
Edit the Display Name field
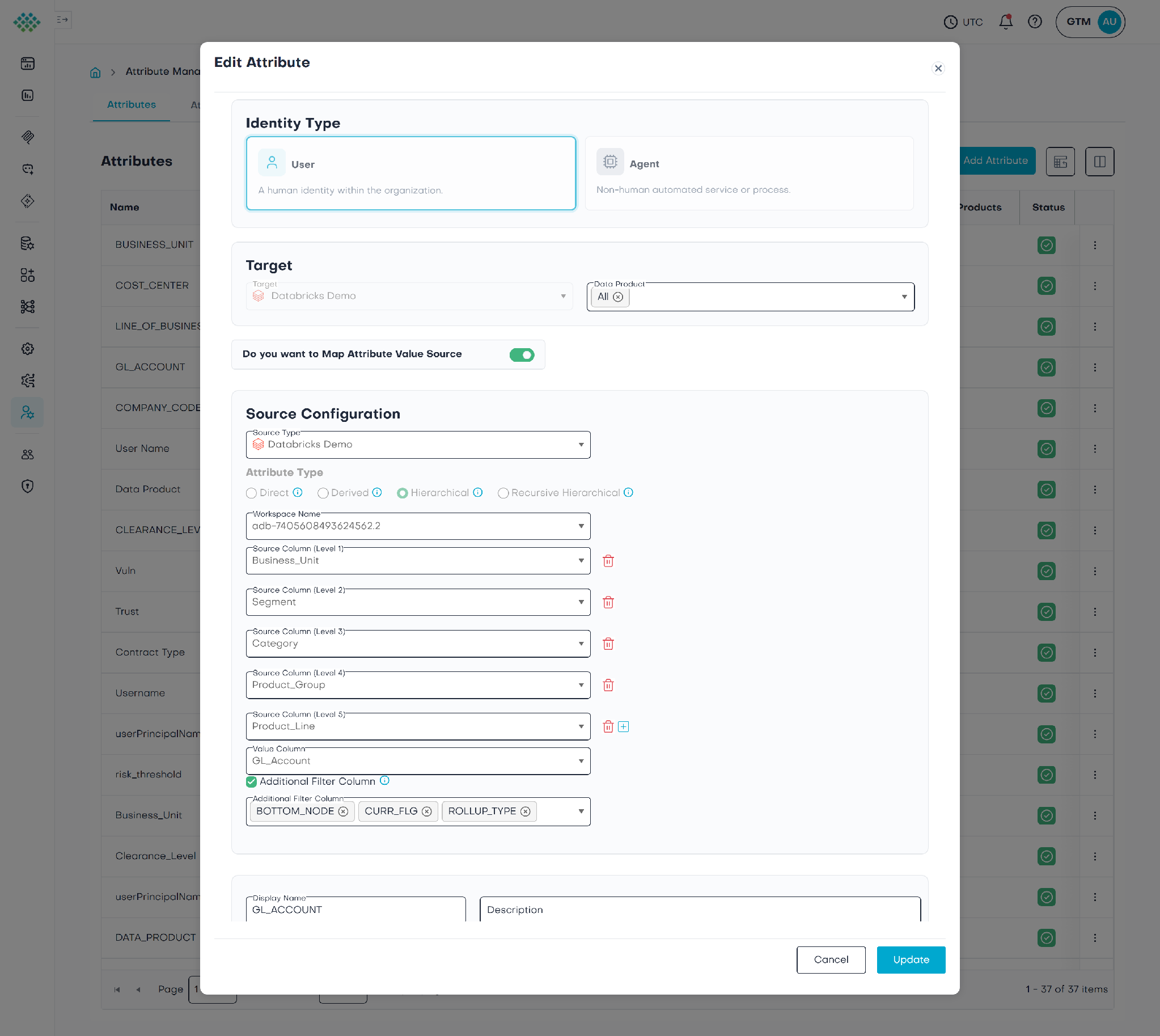coord(355,910)
